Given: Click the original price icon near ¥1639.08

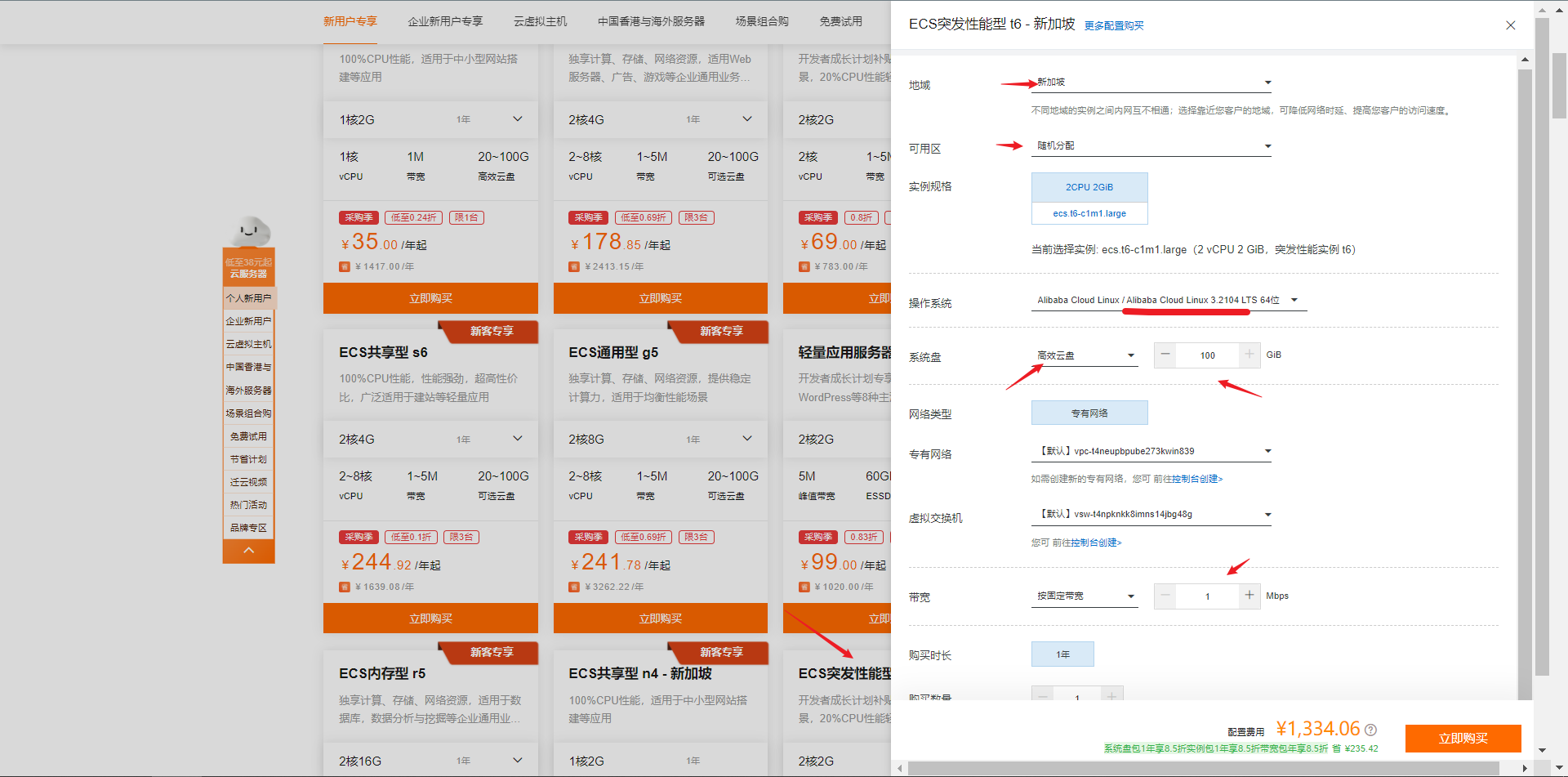Looking at the screenshot, I should (x=345, y=587).
